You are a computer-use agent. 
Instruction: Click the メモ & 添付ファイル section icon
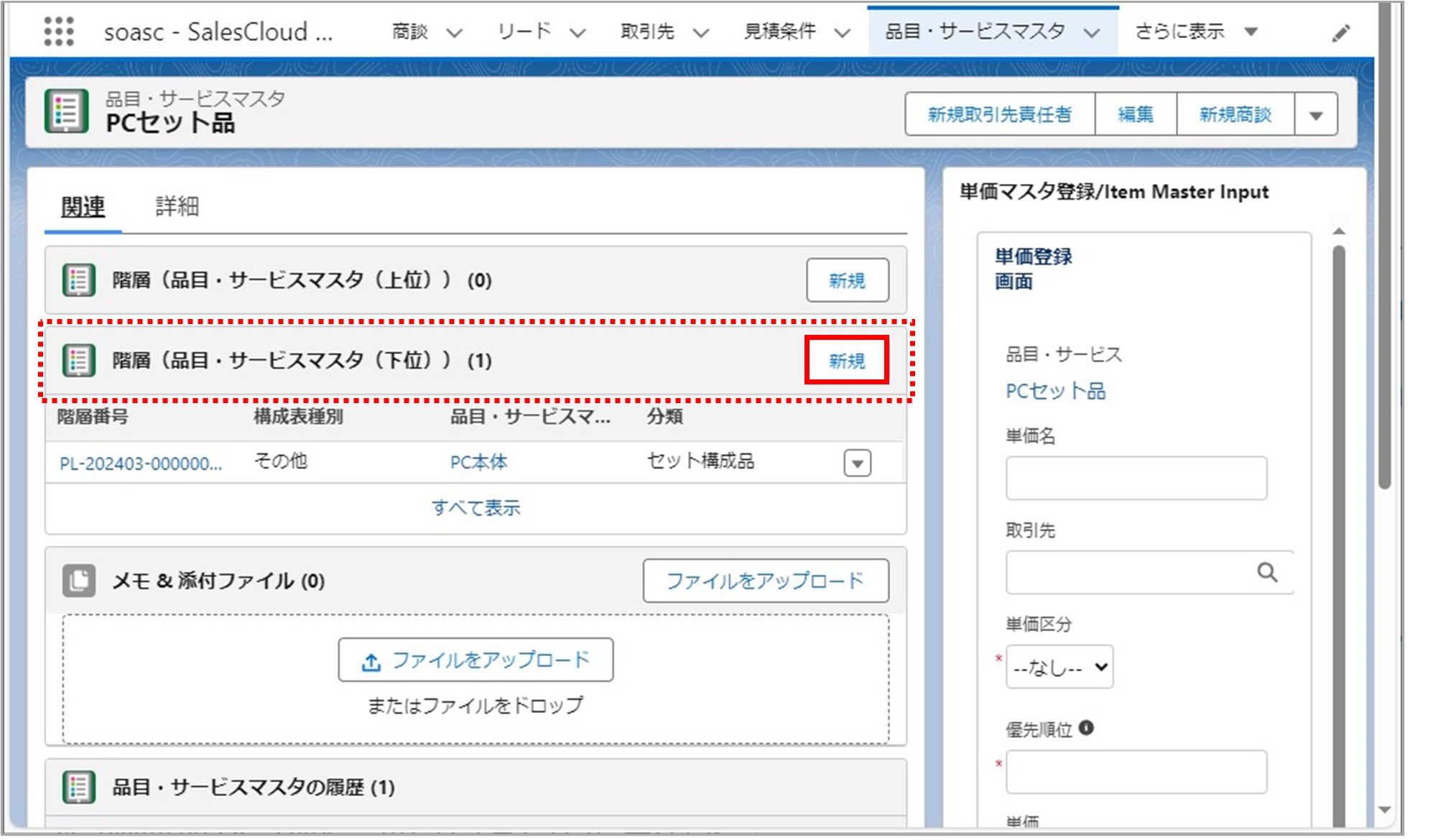click(78, 581)
